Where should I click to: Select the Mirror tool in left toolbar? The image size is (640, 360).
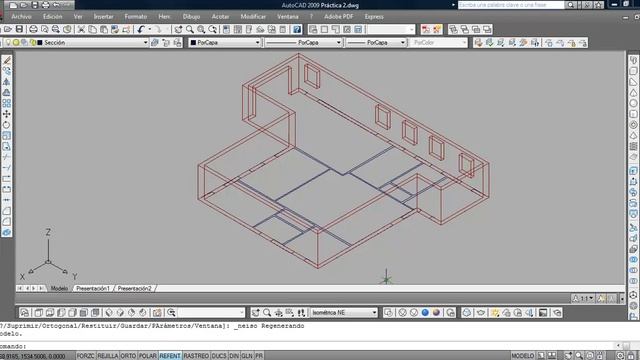pos(7,82)
